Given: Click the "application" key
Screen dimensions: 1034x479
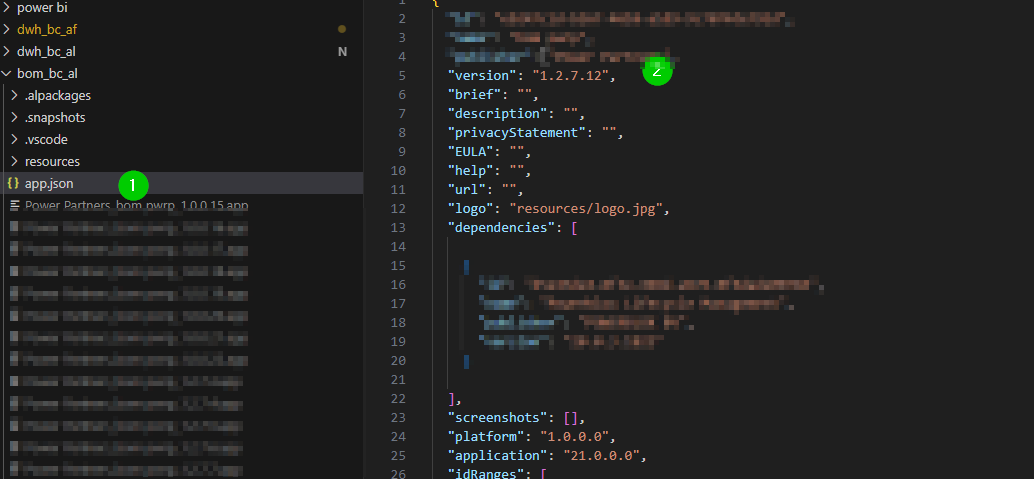Looking at the screenshot, I should (x=497, y=456).
